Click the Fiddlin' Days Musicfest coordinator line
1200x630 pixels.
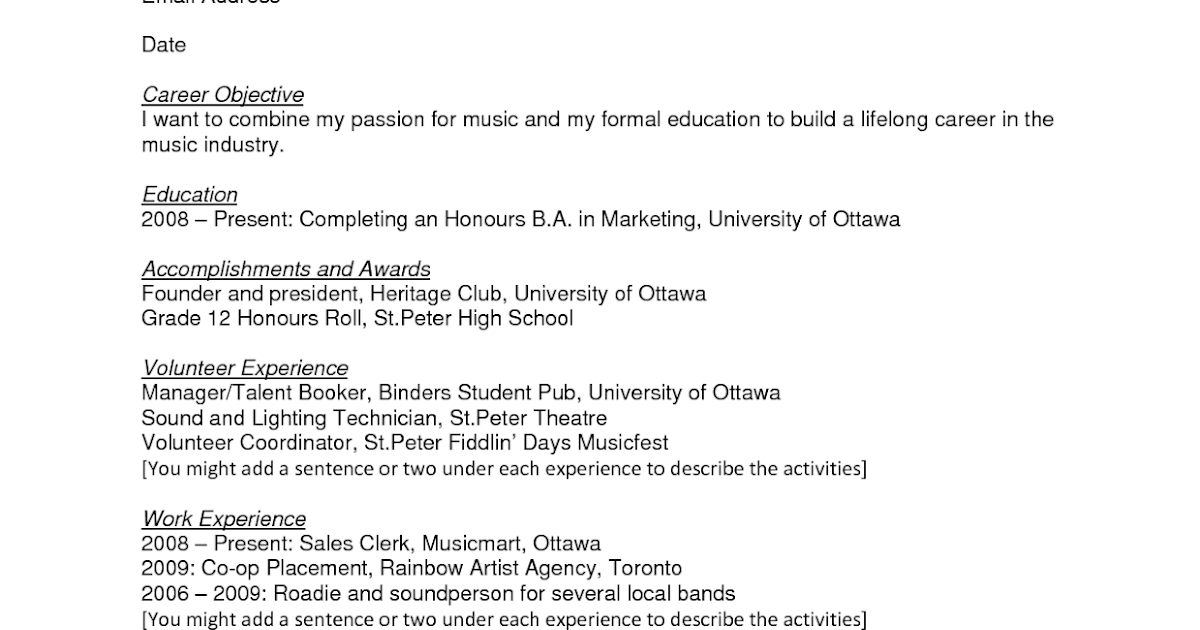[x=404, y=443]
